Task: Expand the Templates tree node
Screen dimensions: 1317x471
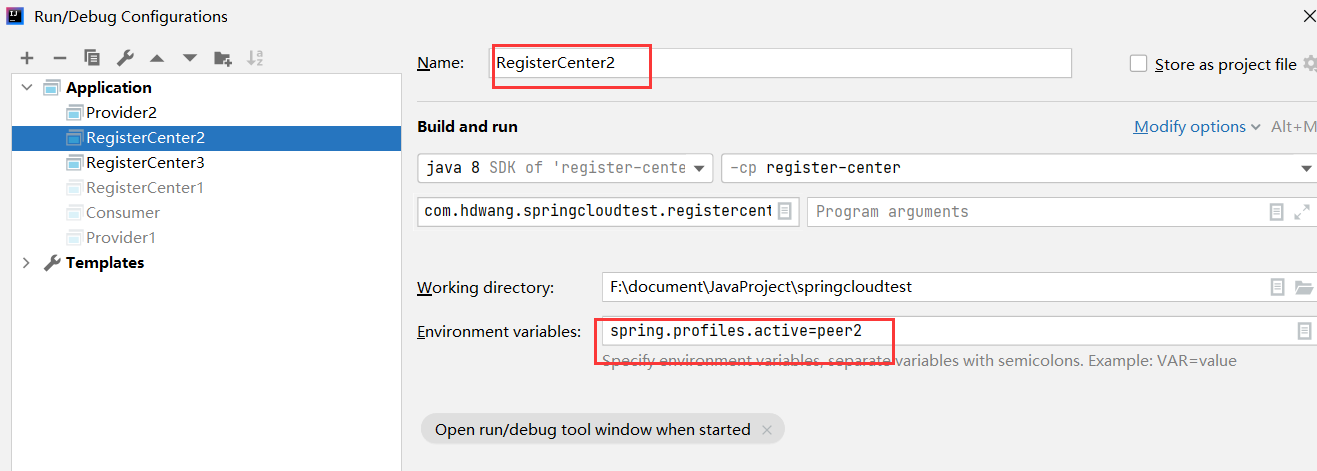Action: [x=27, y=263]
